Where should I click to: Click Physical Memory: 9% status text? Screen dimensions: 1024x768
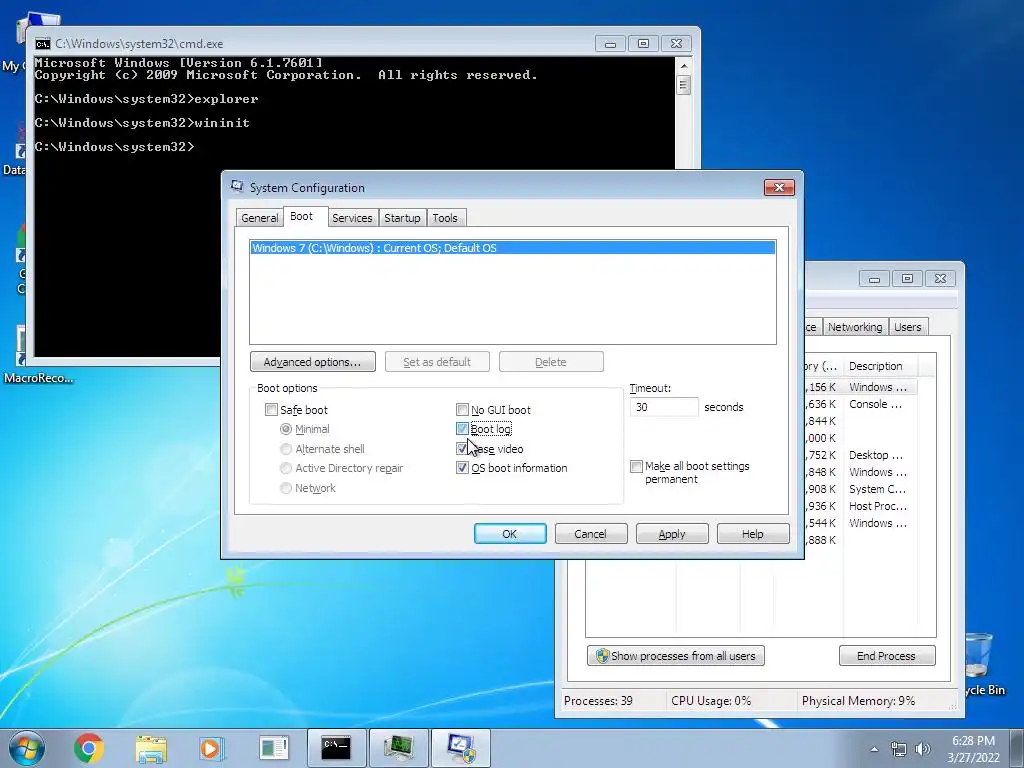858,701
